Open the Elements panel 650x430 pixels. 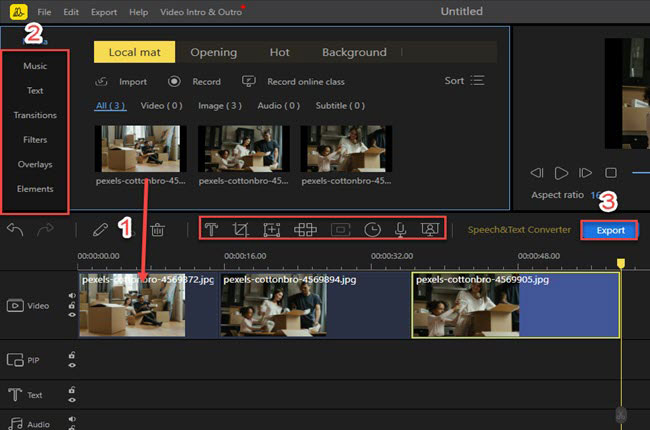[35, 189]
